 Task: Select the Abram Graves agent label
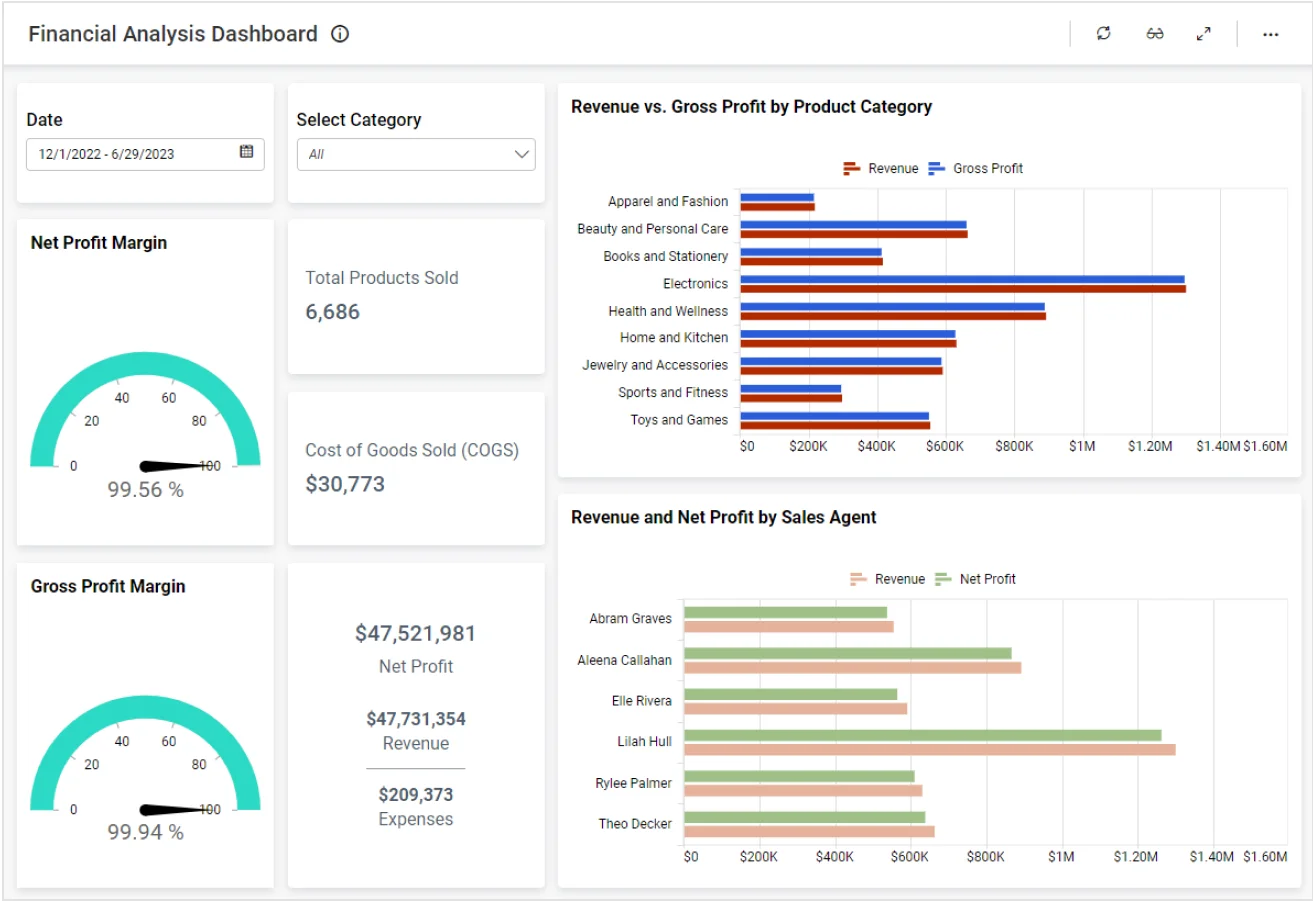[630, 619]
